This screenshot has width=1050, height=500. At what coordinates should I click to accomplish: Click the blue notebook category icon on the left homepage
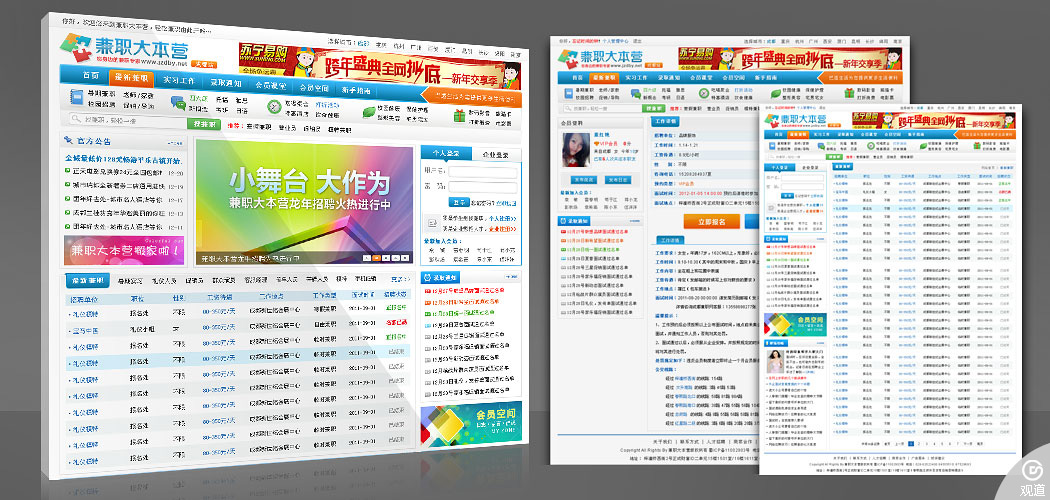(76, 98)
